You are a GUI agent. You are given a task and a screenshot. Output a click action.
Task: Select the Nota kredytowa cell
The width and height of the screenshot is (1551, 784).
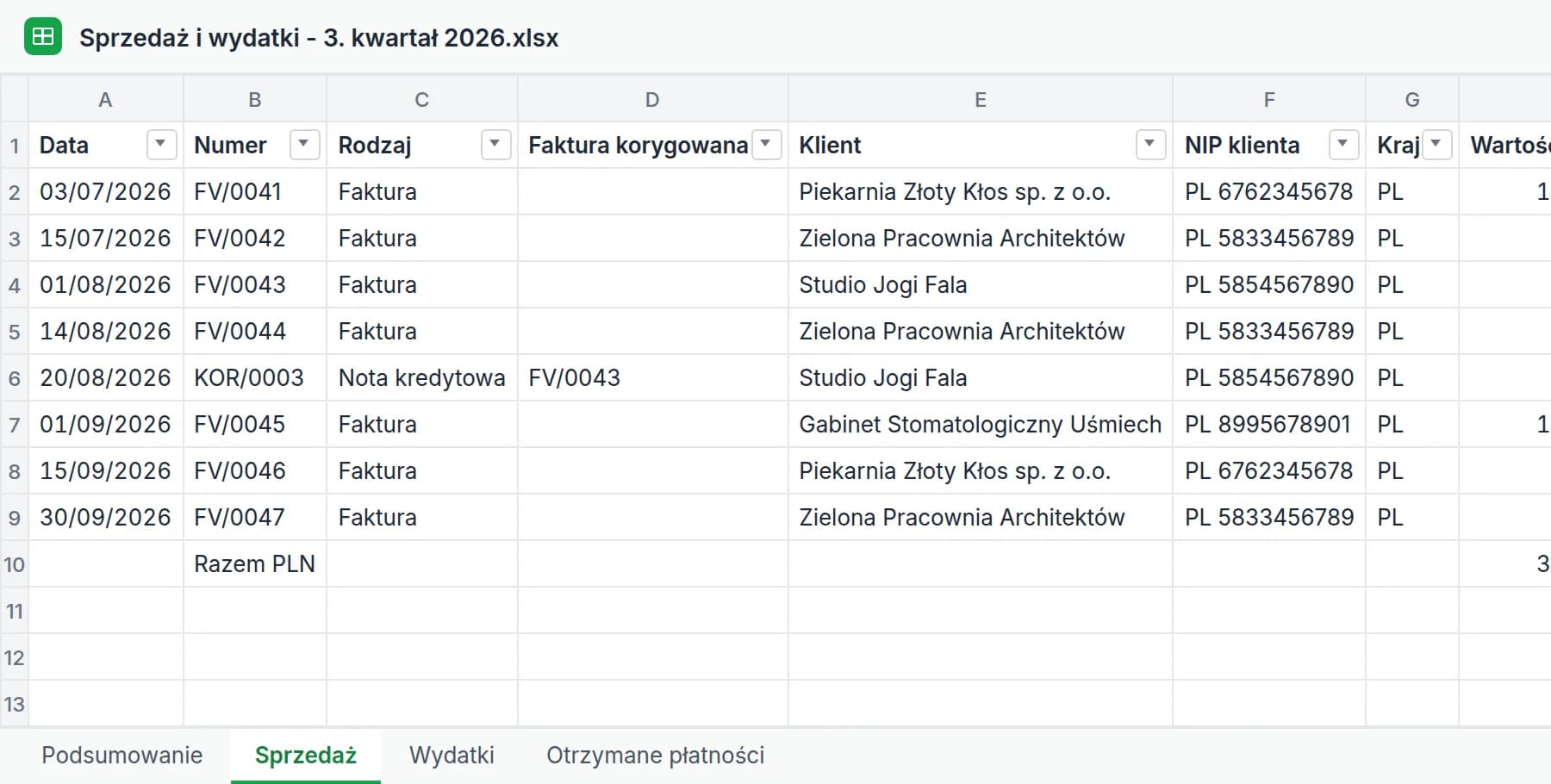tap(422, 377)
